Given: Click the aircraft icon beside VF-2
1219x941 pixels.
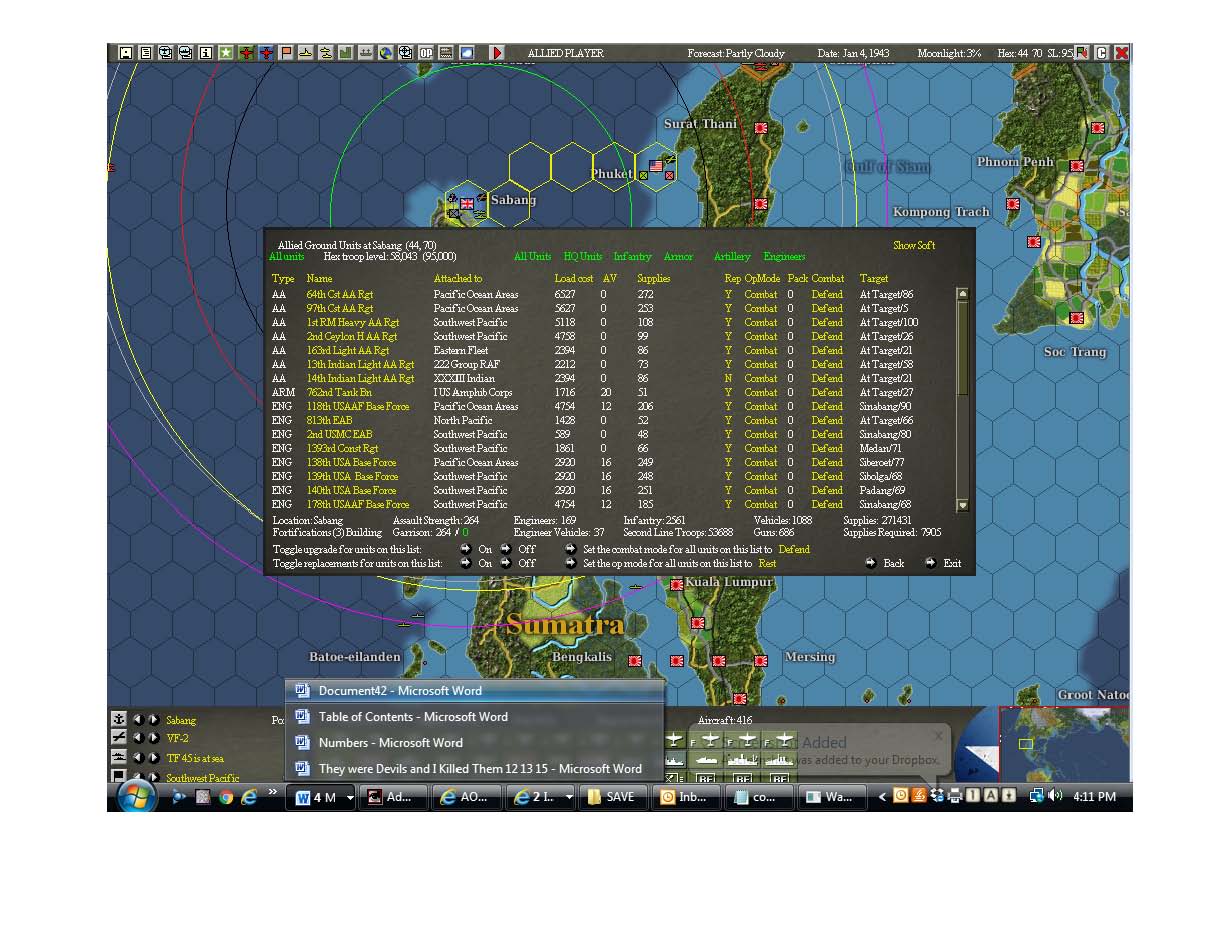Looking at the screenshot, I should pyautogui.click(x=119, y=738).
